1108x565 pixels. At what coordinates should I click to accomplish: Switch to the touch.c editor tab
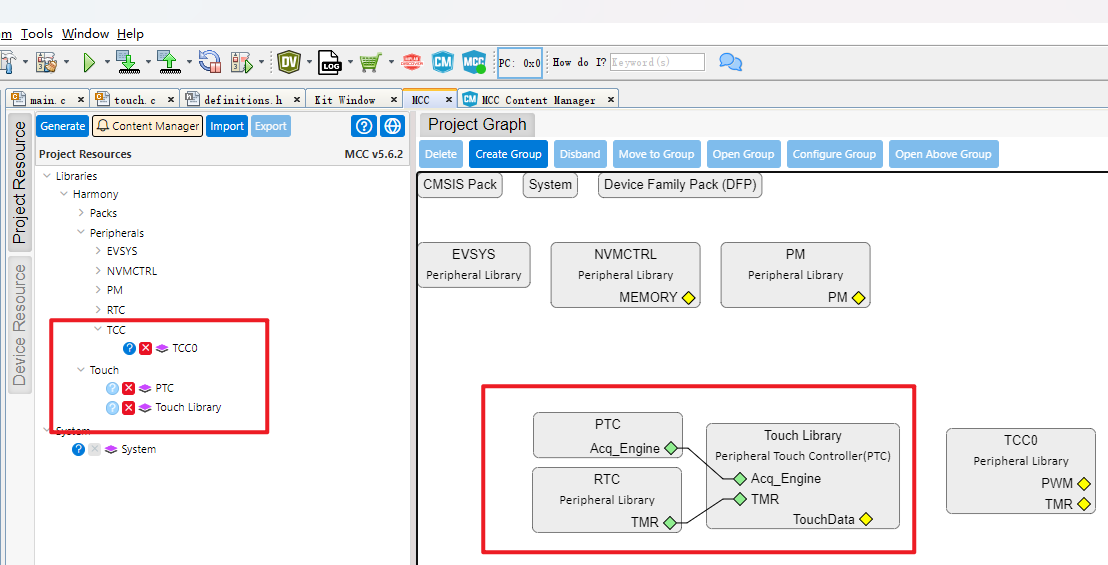point(134,100)
